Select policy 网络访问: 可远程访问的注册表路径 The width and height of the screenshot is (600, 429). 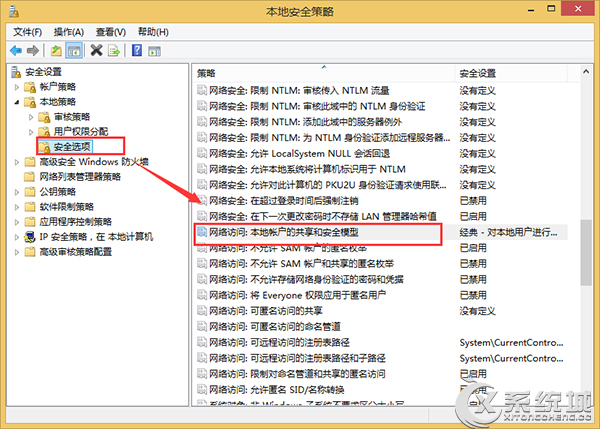pos(279,342)
